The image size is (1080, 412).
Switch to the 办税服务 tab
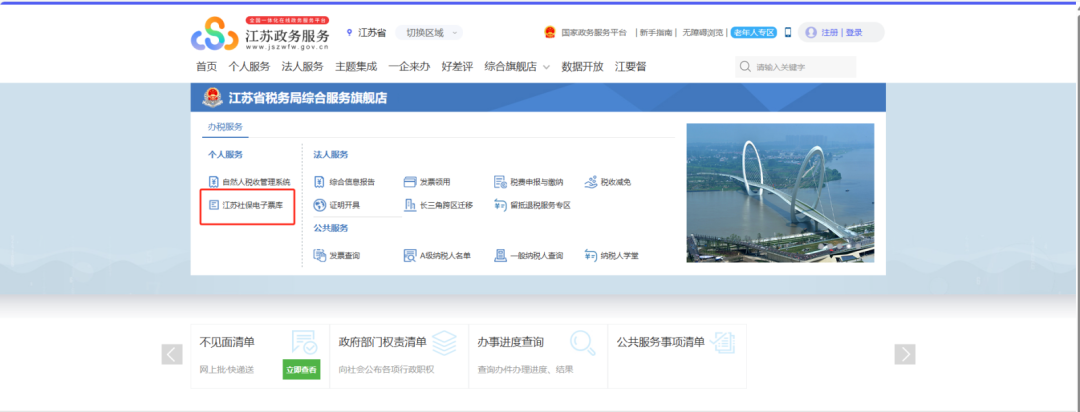225,127
